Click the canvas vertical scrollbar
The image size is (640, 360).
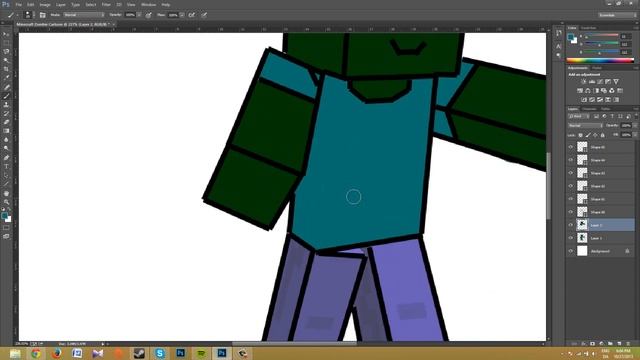tap(549, 186)
